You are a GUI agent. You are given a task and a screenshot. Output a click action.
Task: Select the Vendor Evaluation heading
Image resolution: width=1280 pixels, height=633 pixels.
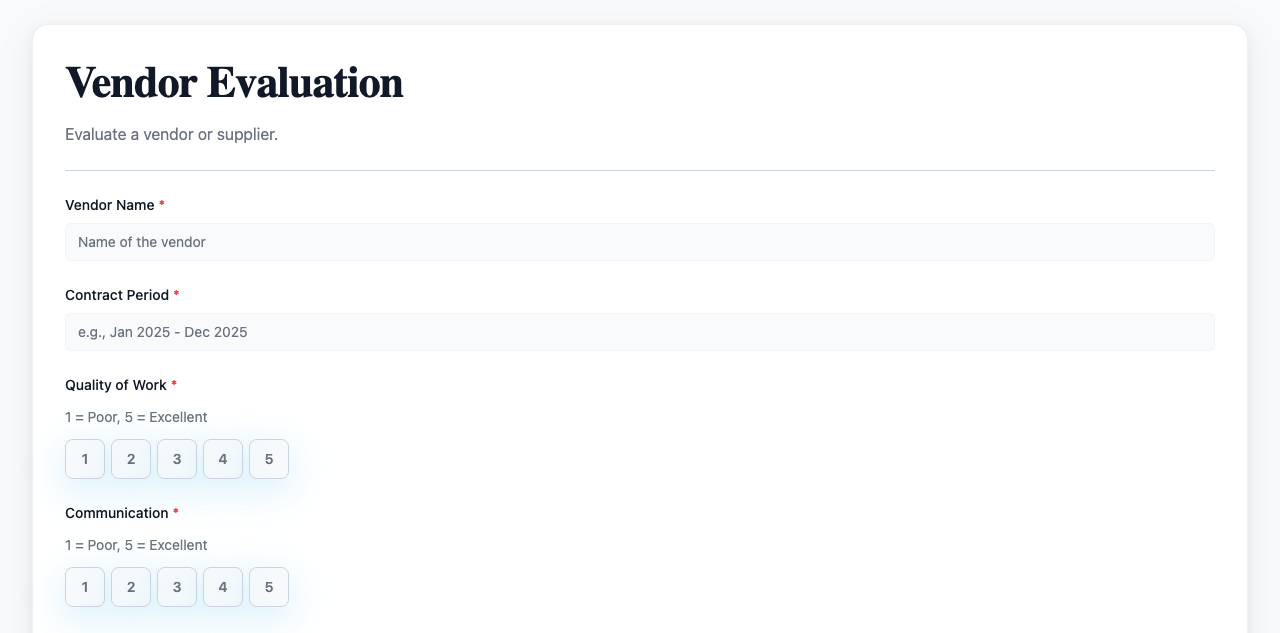tap(234, 82)
